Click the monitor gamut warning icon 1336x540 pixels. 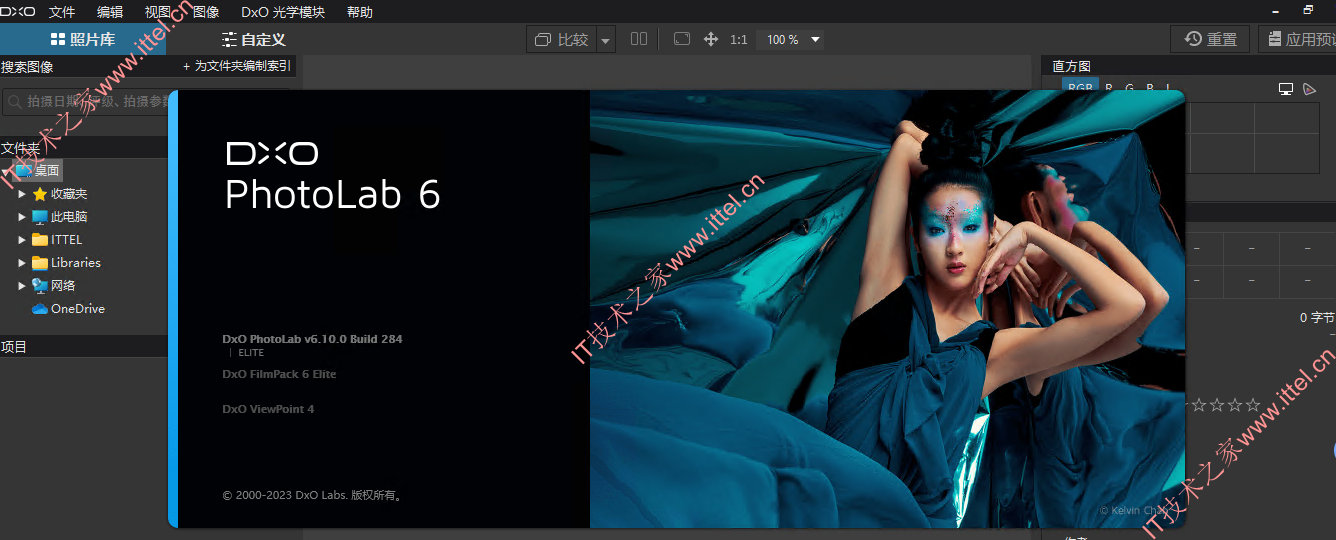1286,89
